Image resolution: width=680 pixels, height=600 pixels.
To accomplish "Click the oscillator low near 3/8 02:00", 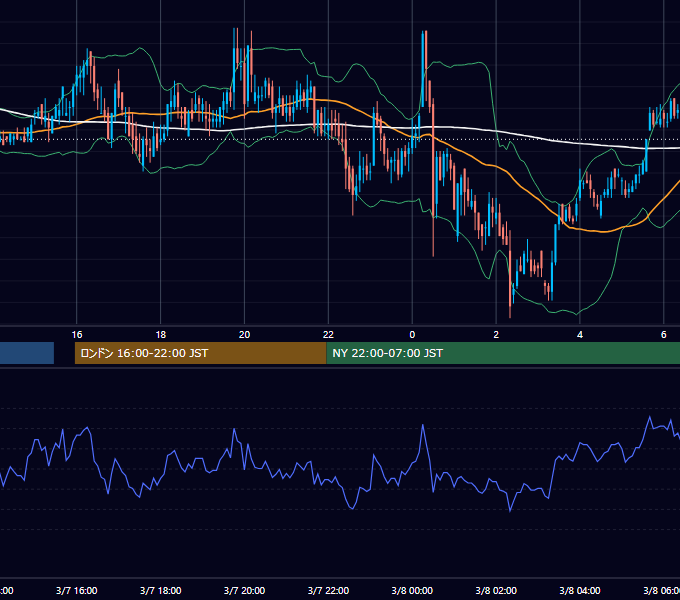I will point(510,511).
